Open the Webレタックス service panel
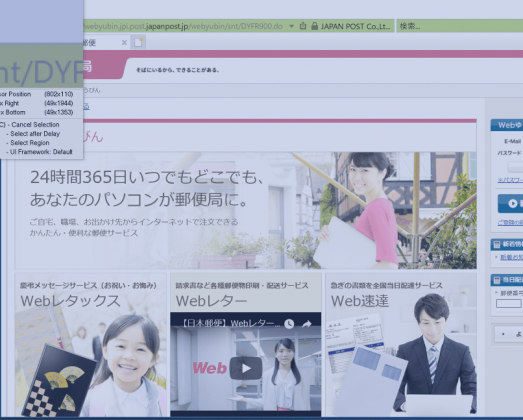Viewport: 523px width, 420px height. [91, 345]
